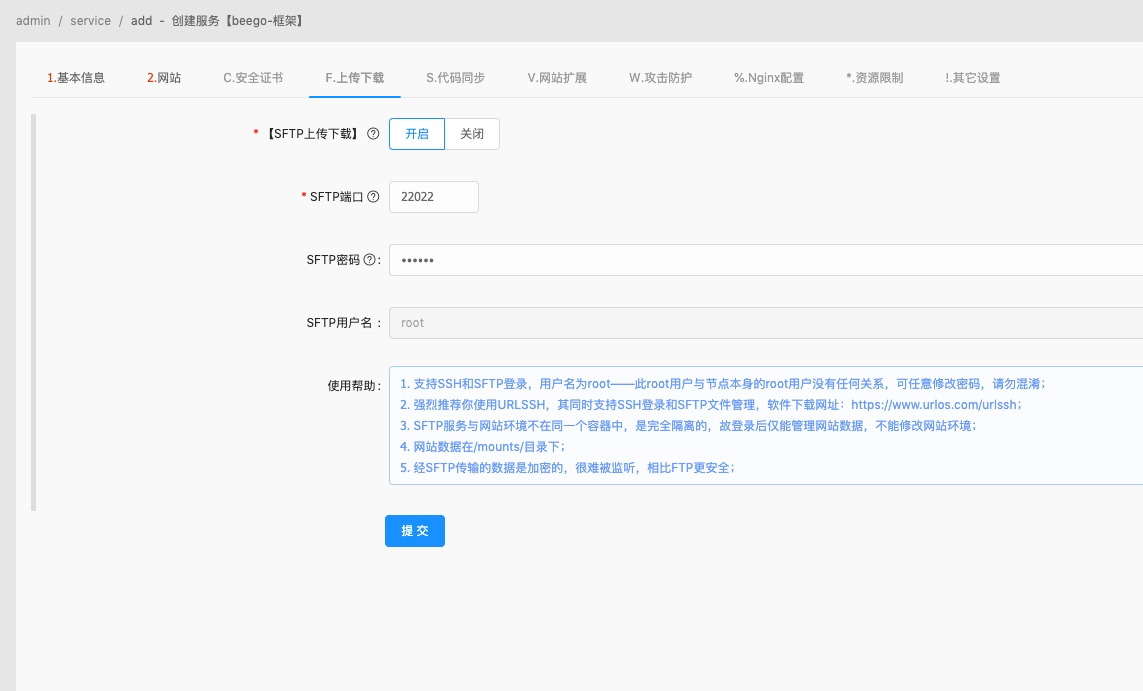Open the !.其它设置 tab

[x=972, y=78]
